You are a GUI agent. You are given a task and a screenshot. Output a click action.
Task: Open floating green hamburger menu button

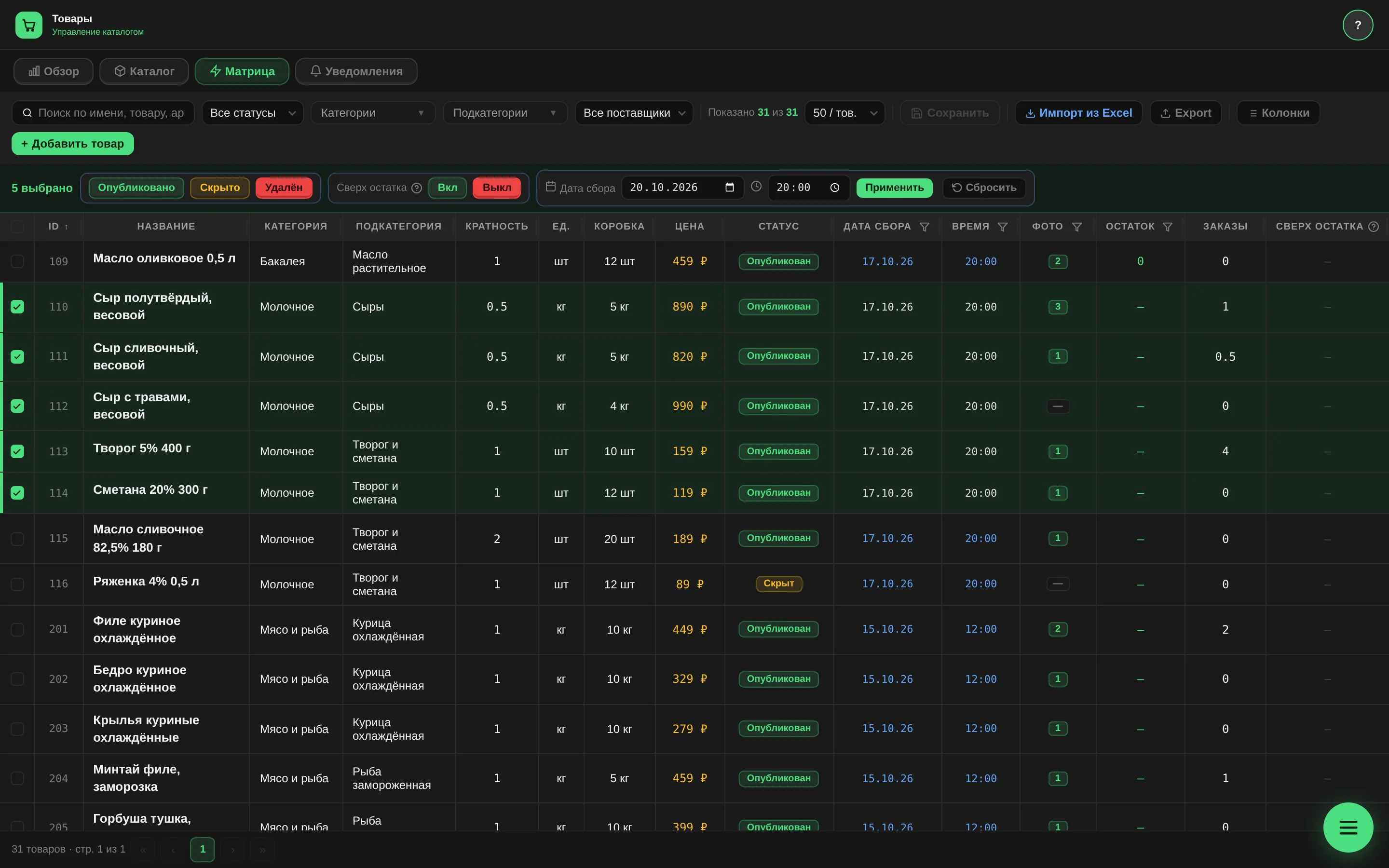pyautogui.click(x=1348, y=827)
